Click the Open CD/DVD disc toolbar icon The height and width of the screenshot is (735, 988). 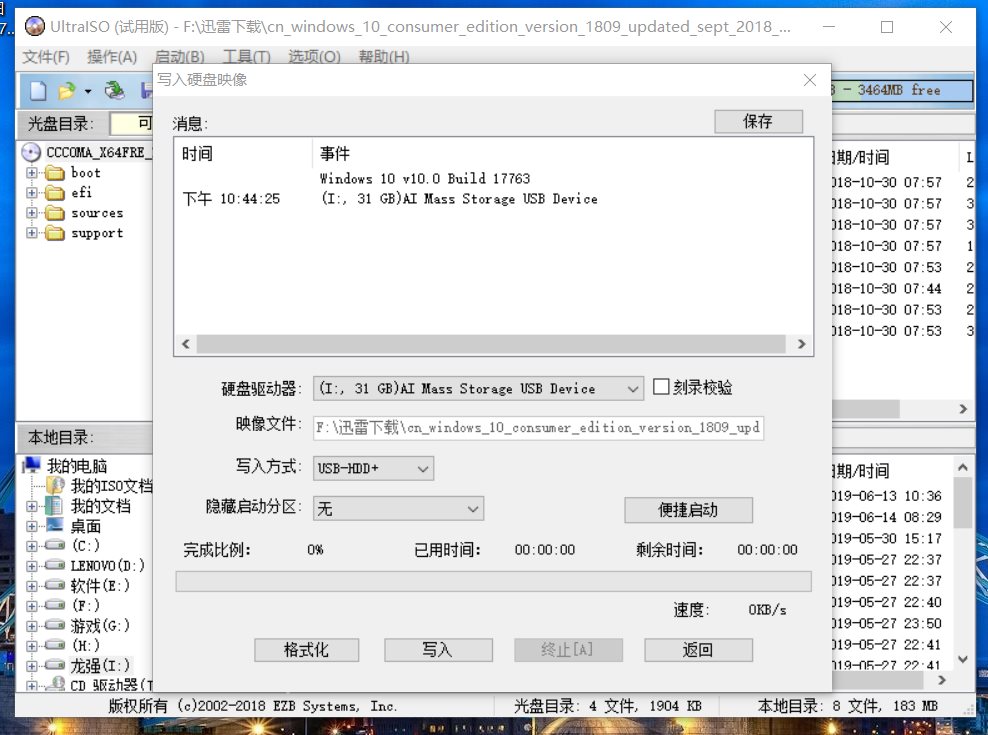[115, 91]
